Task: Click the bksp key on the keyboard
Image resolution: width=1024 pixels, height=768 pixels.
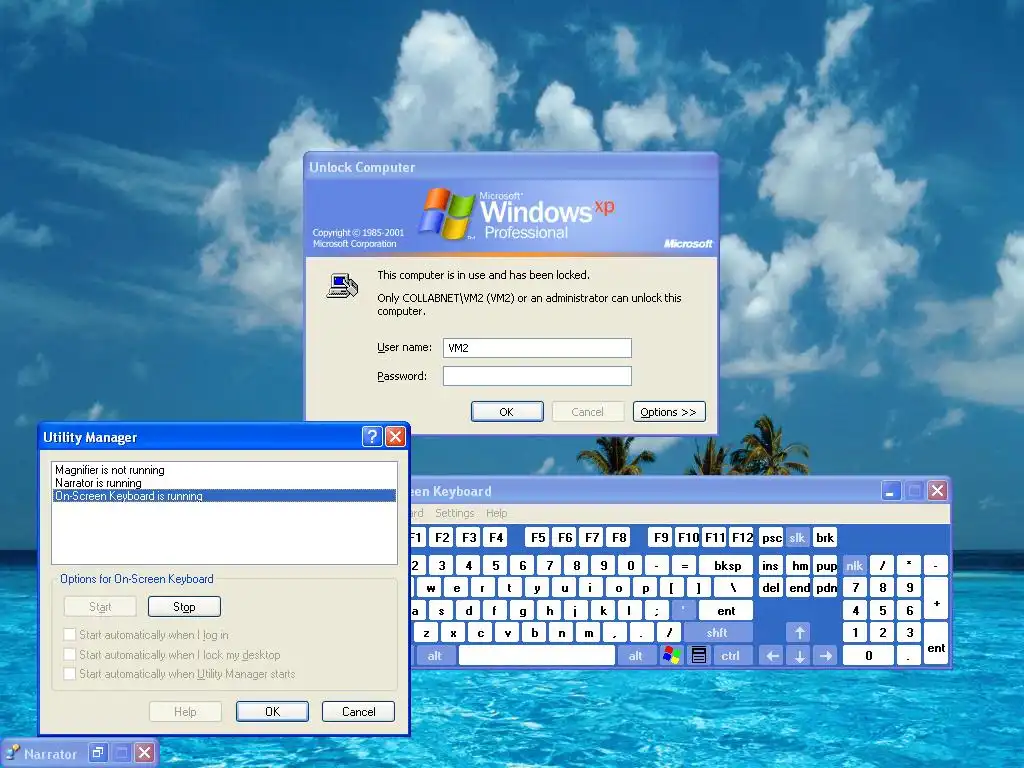Action: (x=727, y=566)
